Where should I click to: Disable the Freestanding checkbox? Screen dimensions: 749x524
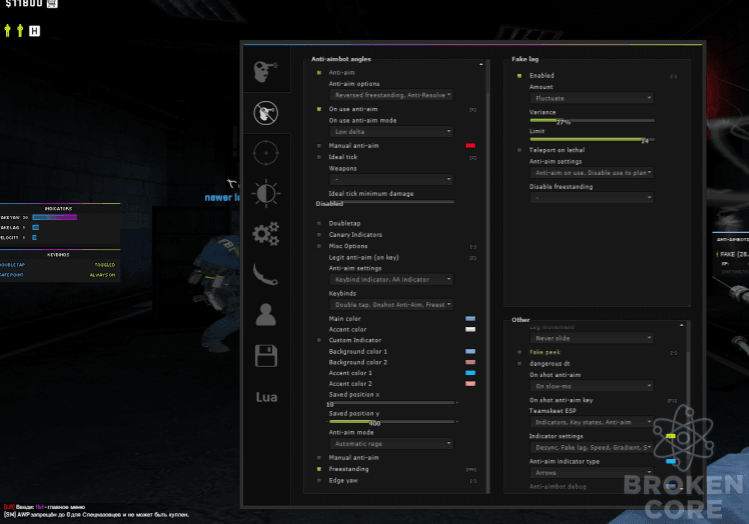pos(319,469)
